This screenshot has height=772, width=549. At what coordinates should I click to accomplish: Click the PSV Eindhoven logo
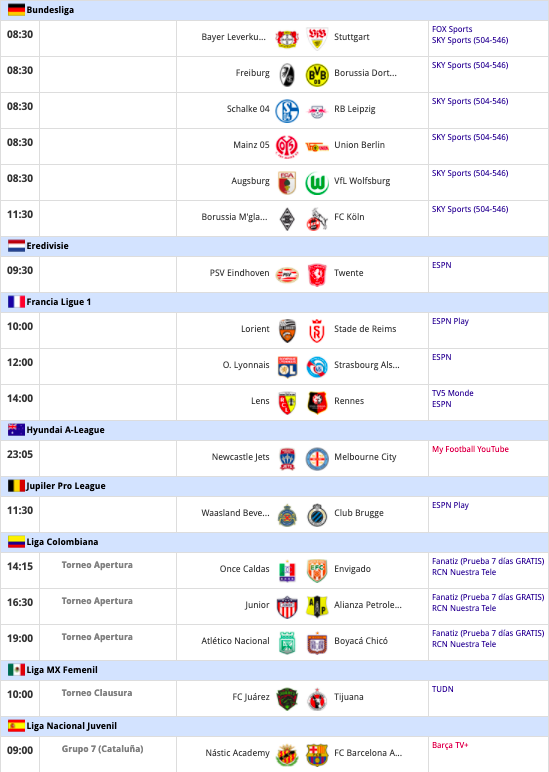[287, 275]
